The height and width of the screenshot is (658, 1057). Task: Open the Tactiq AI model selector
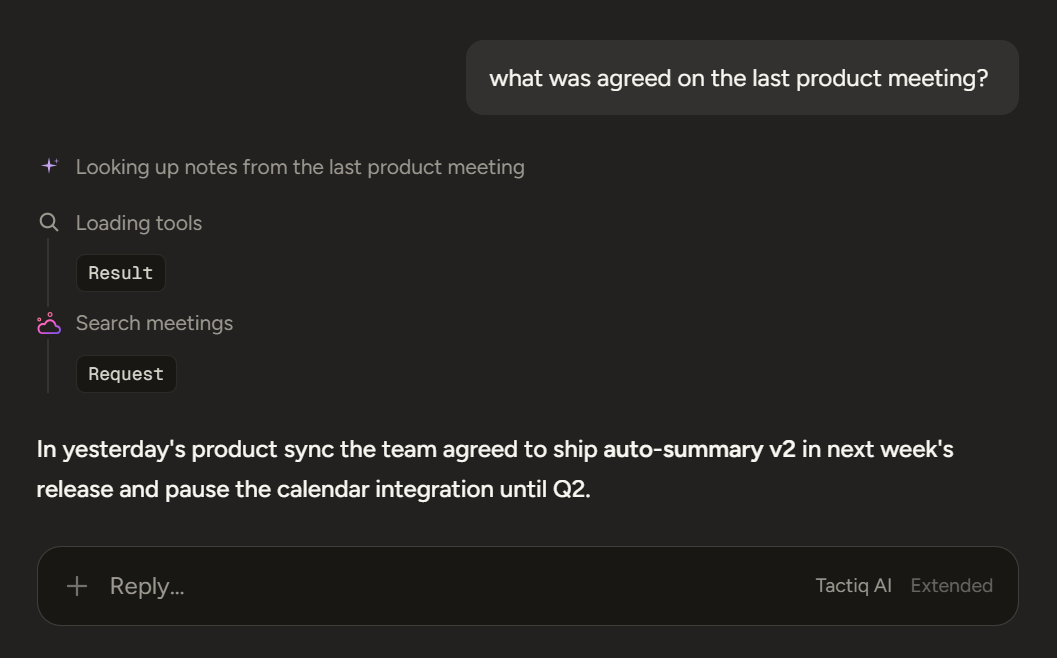853,585
